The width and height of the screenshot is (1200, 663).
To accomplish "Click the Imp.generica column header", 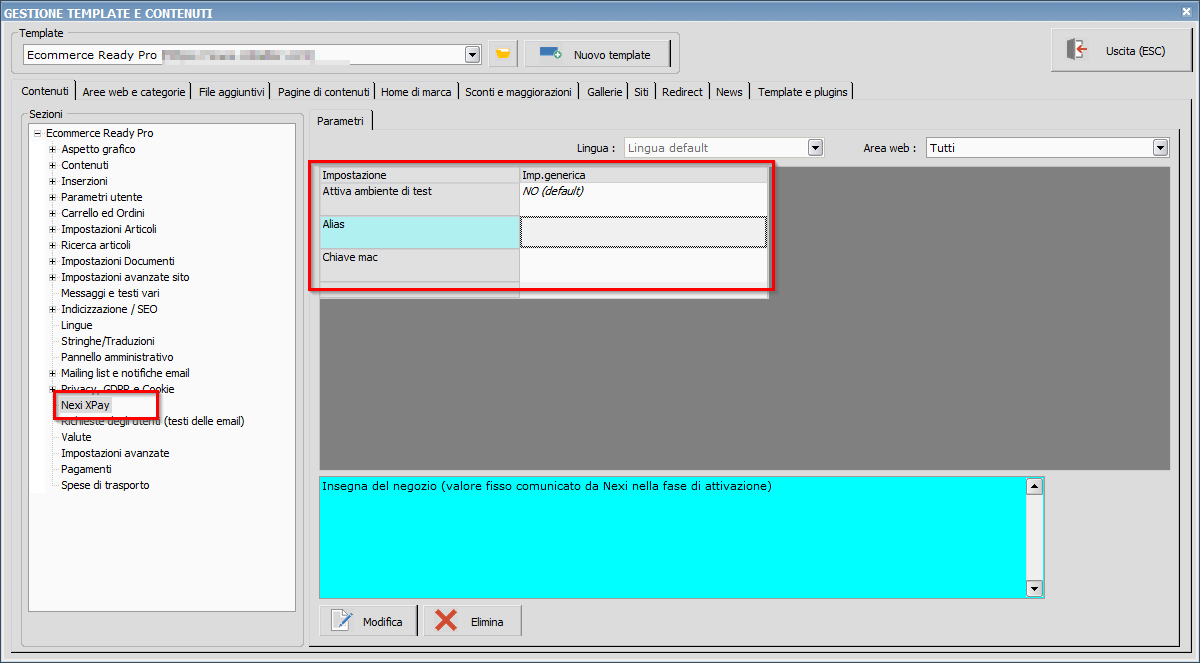I will tap(643, 175).
